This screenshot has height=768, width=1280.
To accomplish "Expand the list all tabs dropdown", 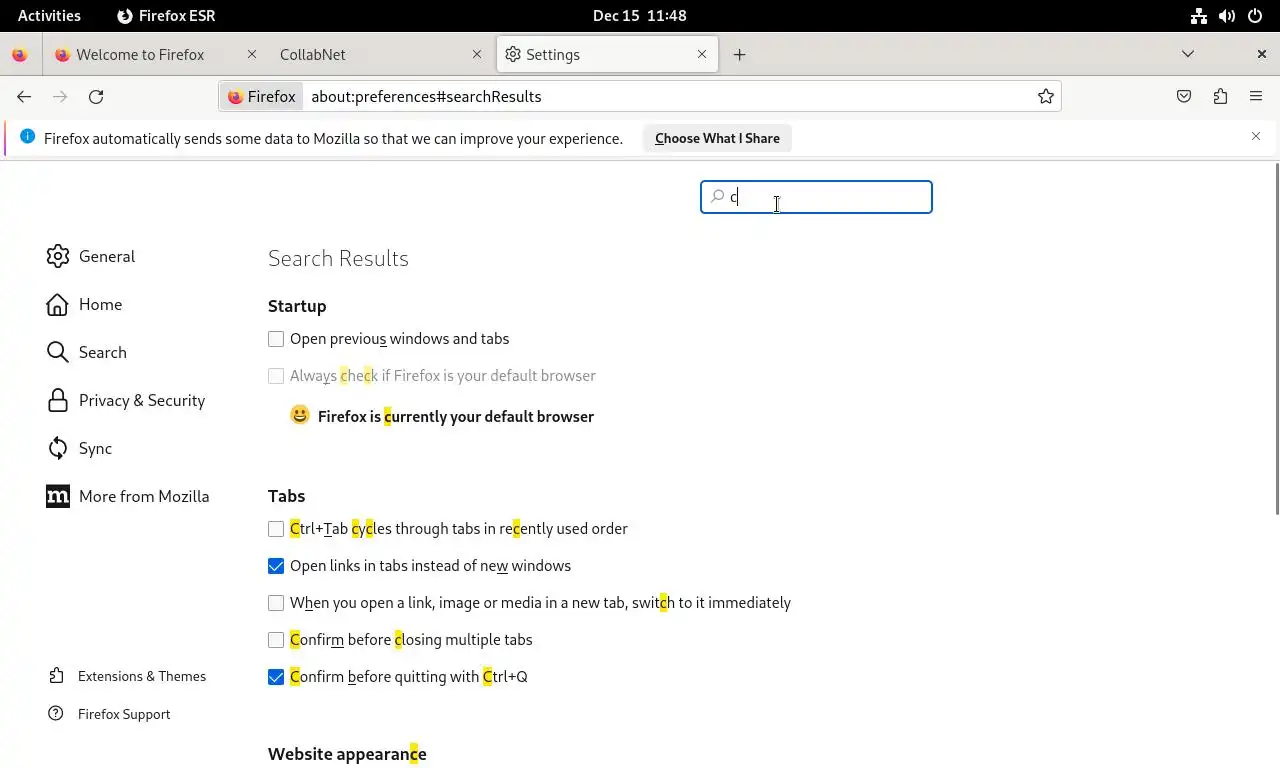I will tap(1188, 55).
